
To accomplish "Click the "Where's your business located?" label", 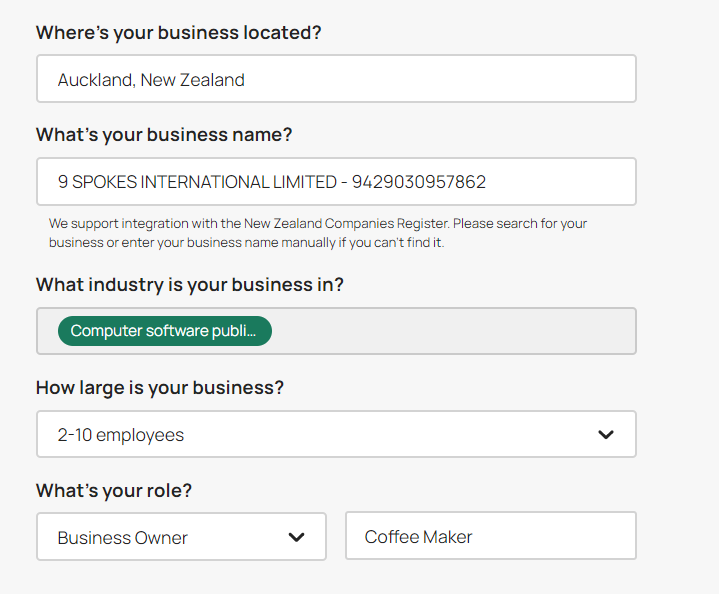I will tap(179, 32).
